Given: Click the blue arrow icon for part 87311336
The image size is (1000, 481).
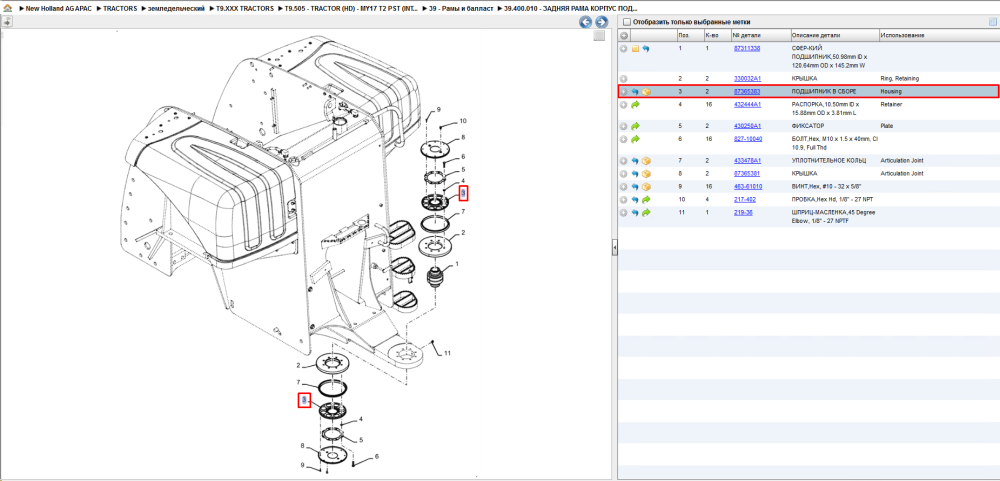Looking at the screenshot, I should pos(645,48).
